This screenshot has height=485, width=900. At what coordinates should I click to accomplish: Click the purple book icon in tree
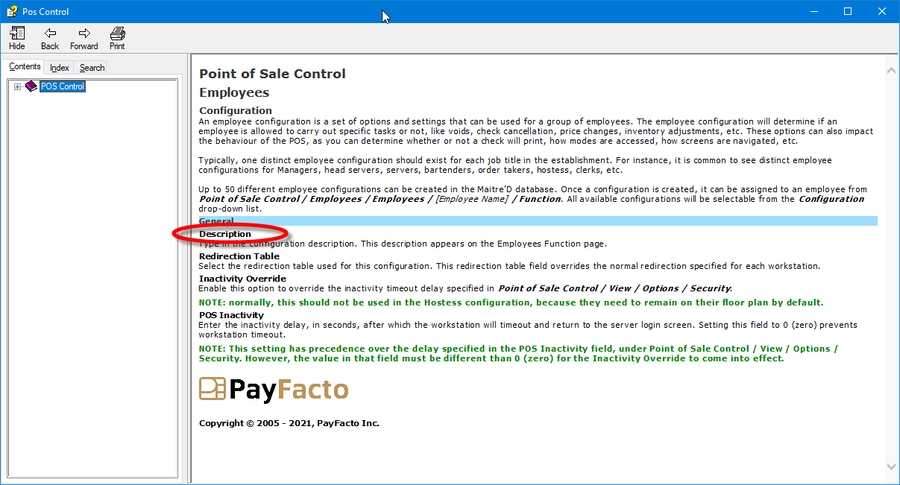pyautogui.click(x=31, y=87)
